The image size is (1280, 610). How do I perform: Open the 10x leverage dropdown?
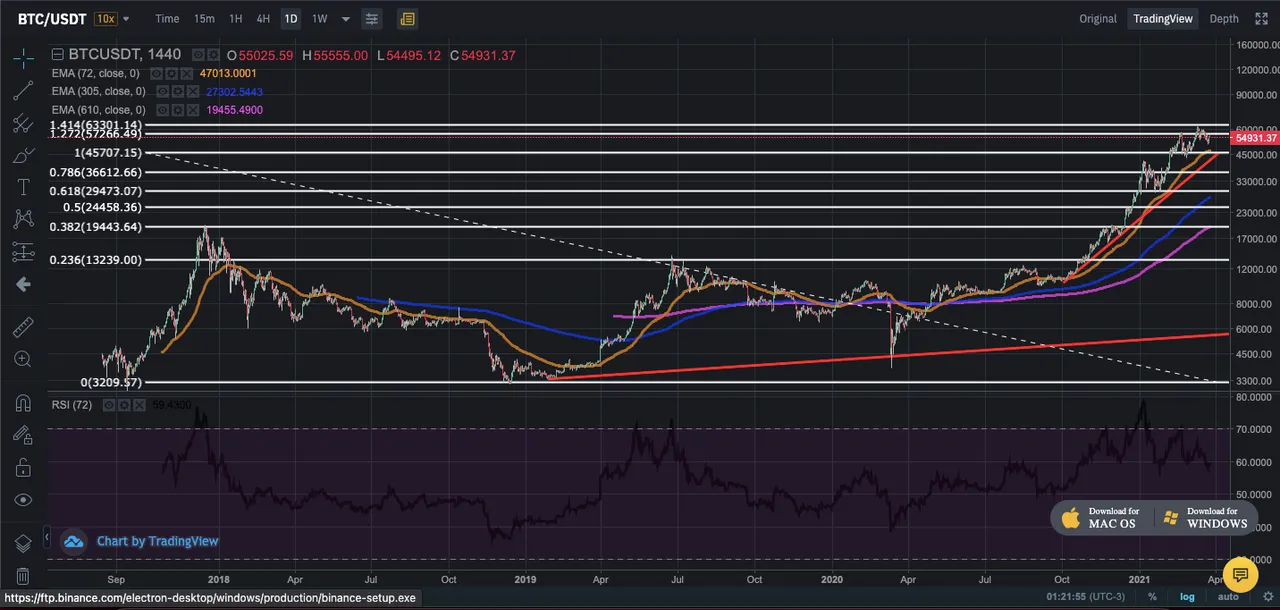click(x=113, y=19)
